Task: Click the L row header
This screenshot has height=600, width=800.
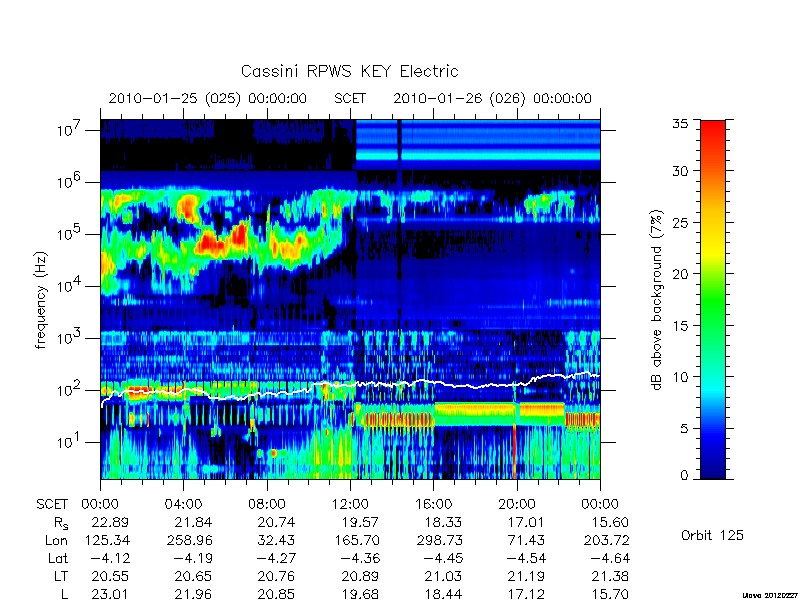Action: coord(64,594)
